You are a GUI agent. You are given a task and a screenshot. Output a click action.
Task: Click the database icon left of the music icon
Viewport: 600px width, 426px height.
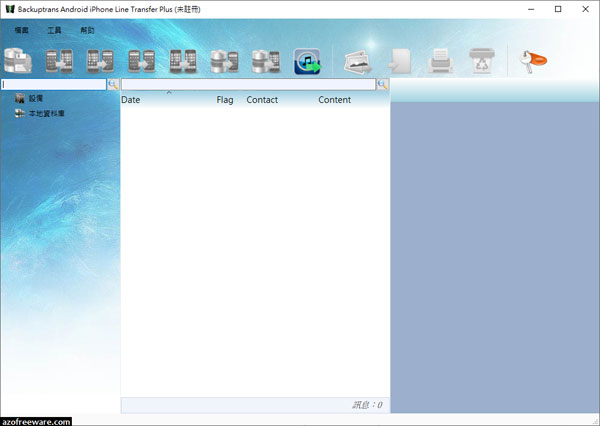point(265,62)
